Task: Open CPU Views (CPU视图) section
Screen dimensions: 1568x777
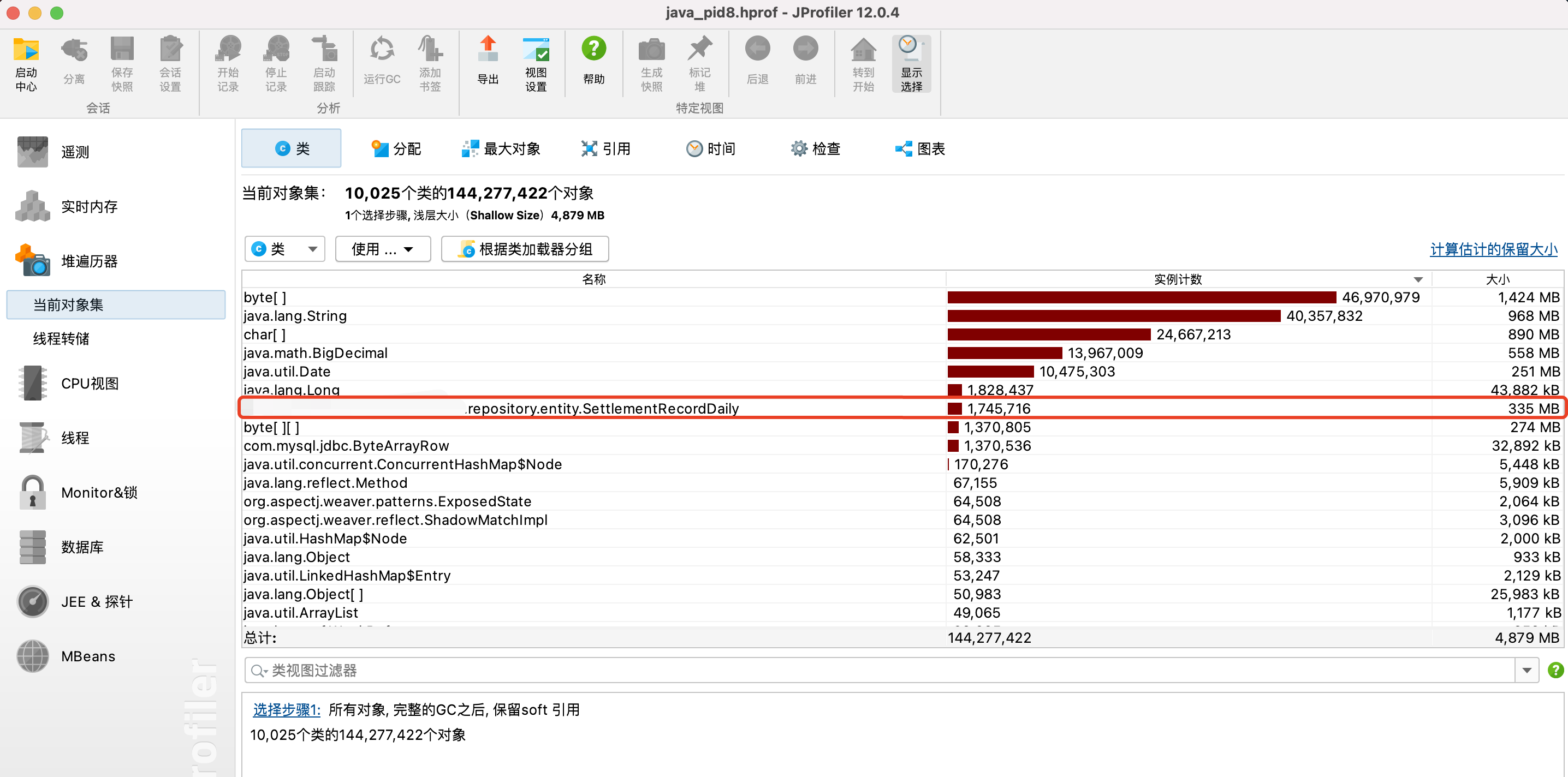Action: click(x=67, y=384)
